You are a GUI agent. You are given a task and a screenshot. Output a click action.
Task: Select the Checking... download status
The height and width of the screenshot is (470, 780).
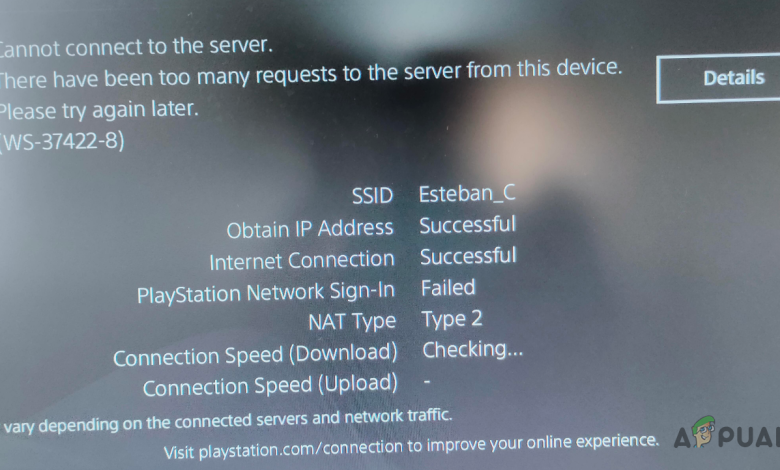point(473,350)
